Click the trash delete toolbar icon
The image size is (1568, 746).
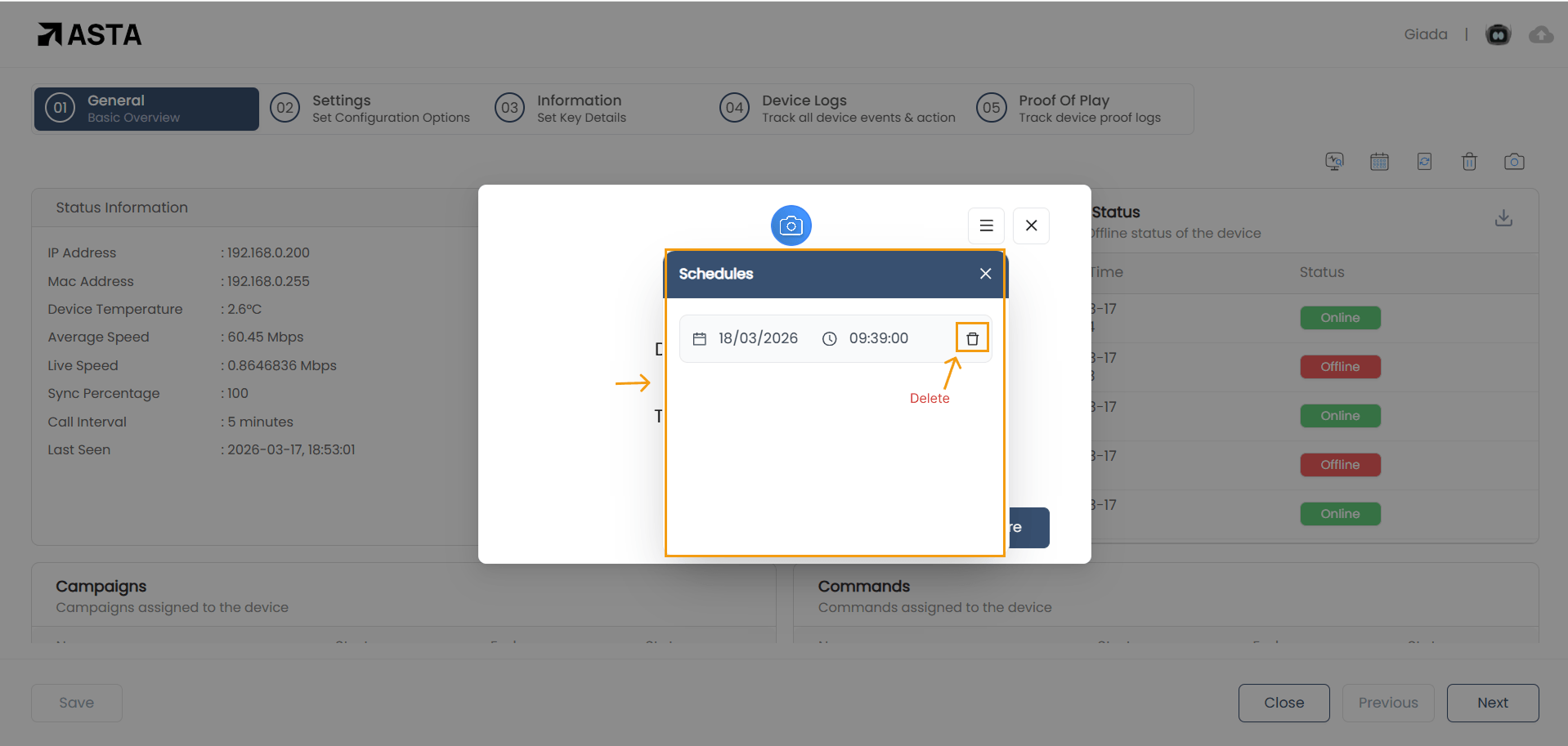tap(1469, 162)
